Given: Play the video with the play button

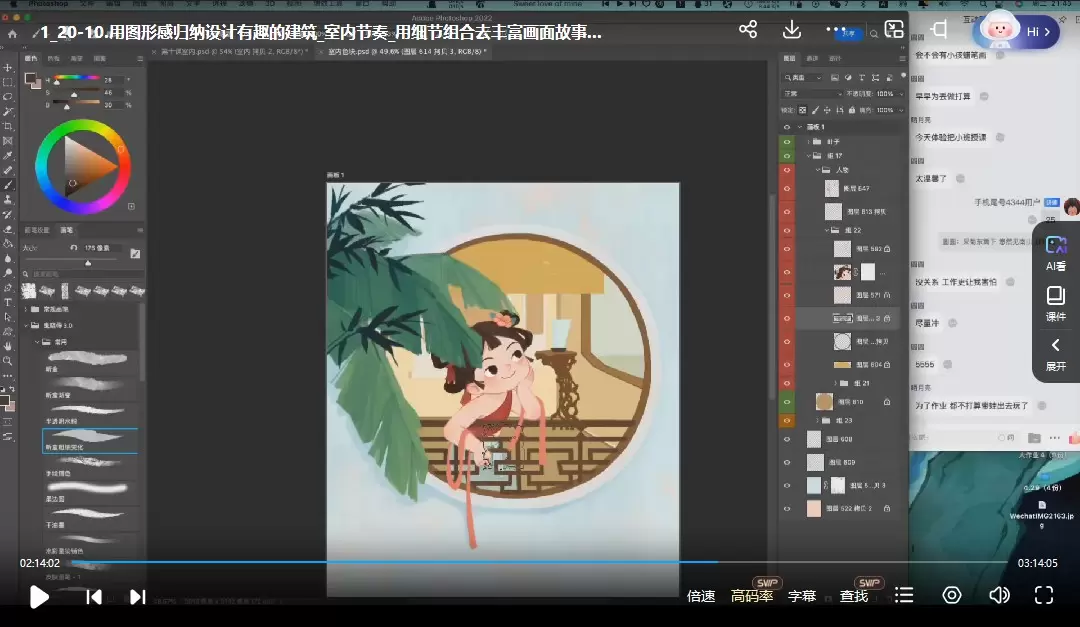Looking at the screenshot, I should pos(39,597).
